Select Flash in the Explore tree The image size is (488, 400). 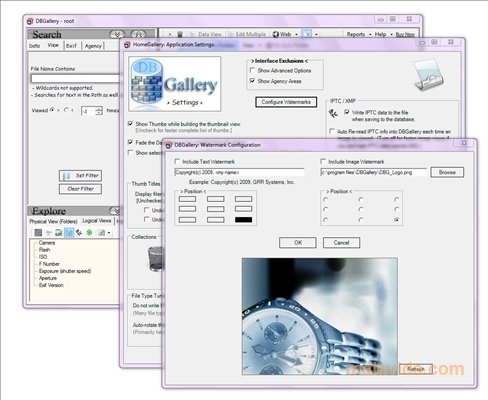44,250
